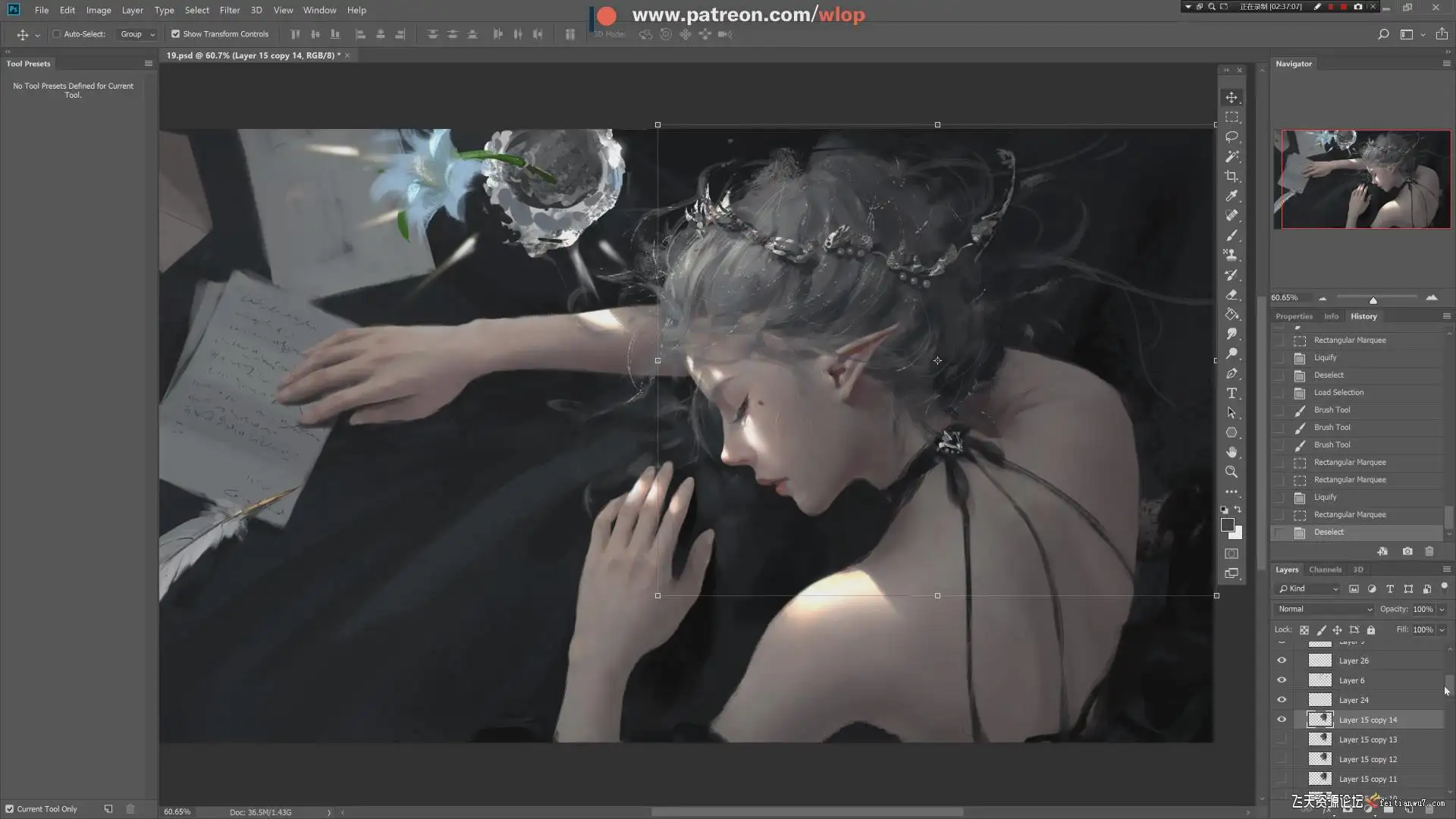This screenshot has width=1456, height=819.
Task: Click the foreground color swatch
Action: click(1227, 525)
